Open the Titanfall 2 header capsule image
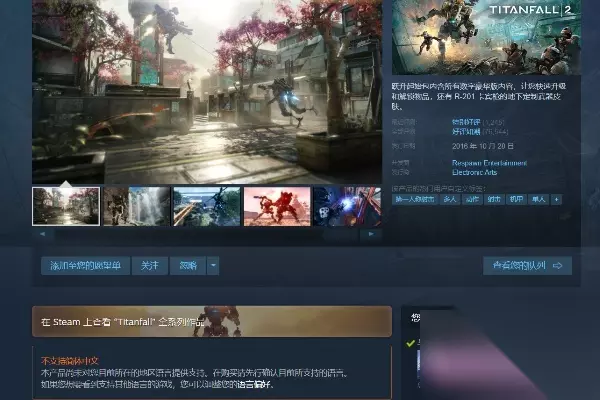600x400 pixels. [486, 37]
